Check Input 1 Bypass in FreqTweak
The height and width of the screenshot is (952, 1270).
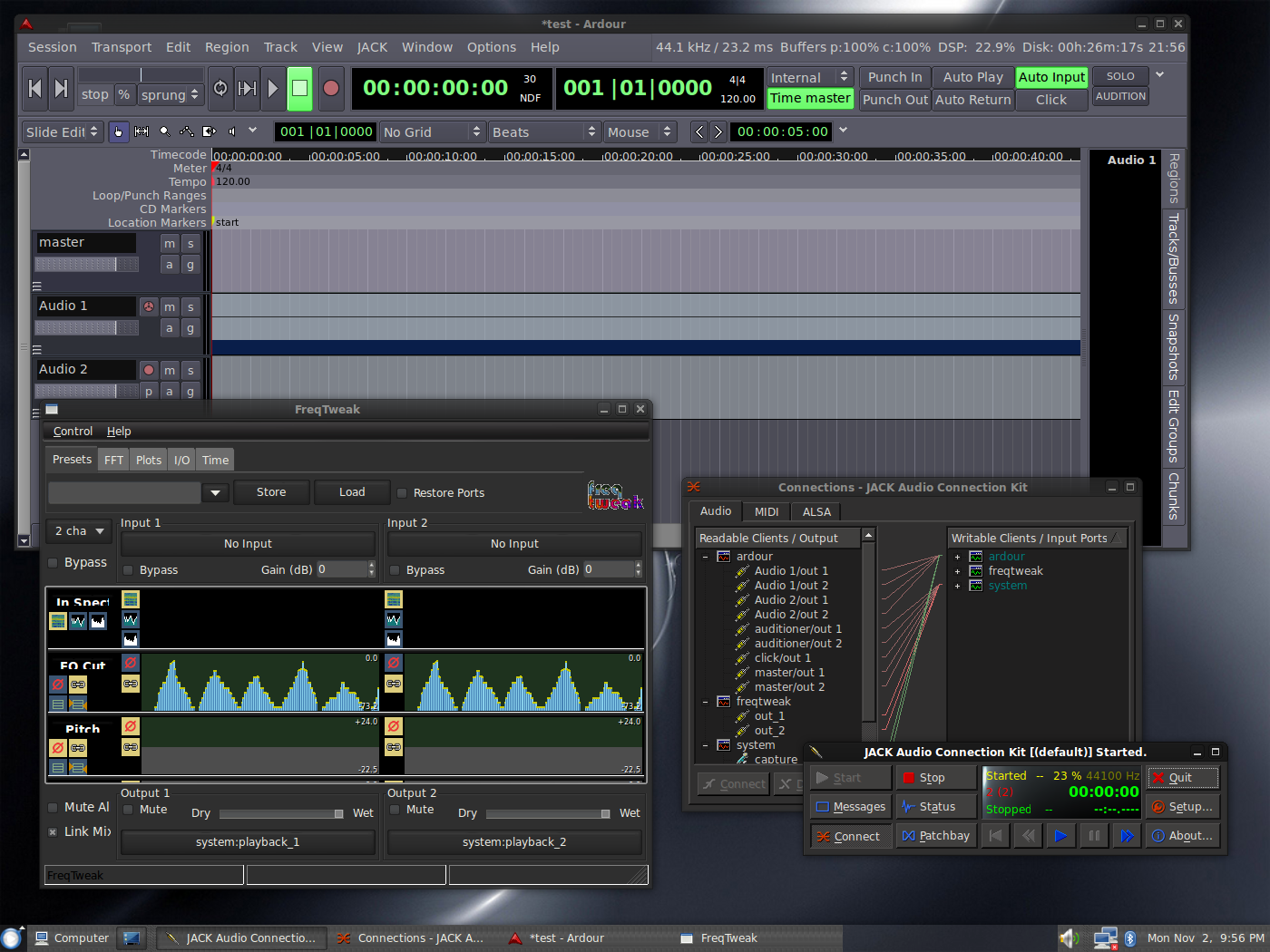pos(128,570)
